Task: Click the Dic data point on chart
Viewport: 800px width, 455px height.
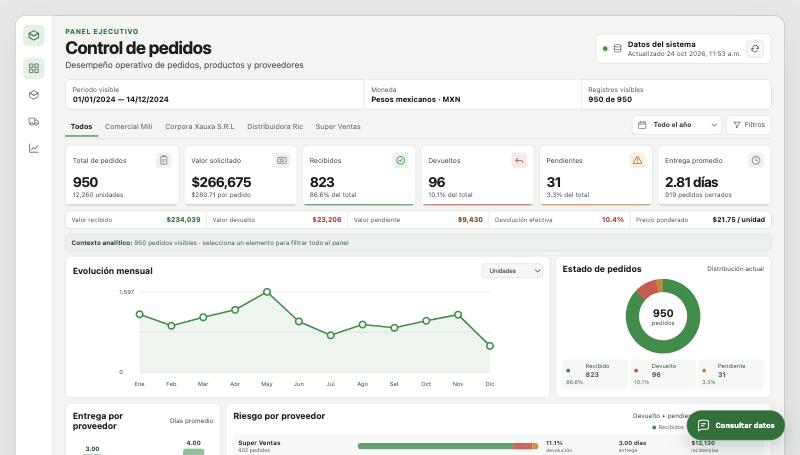Action: point(490,346)
